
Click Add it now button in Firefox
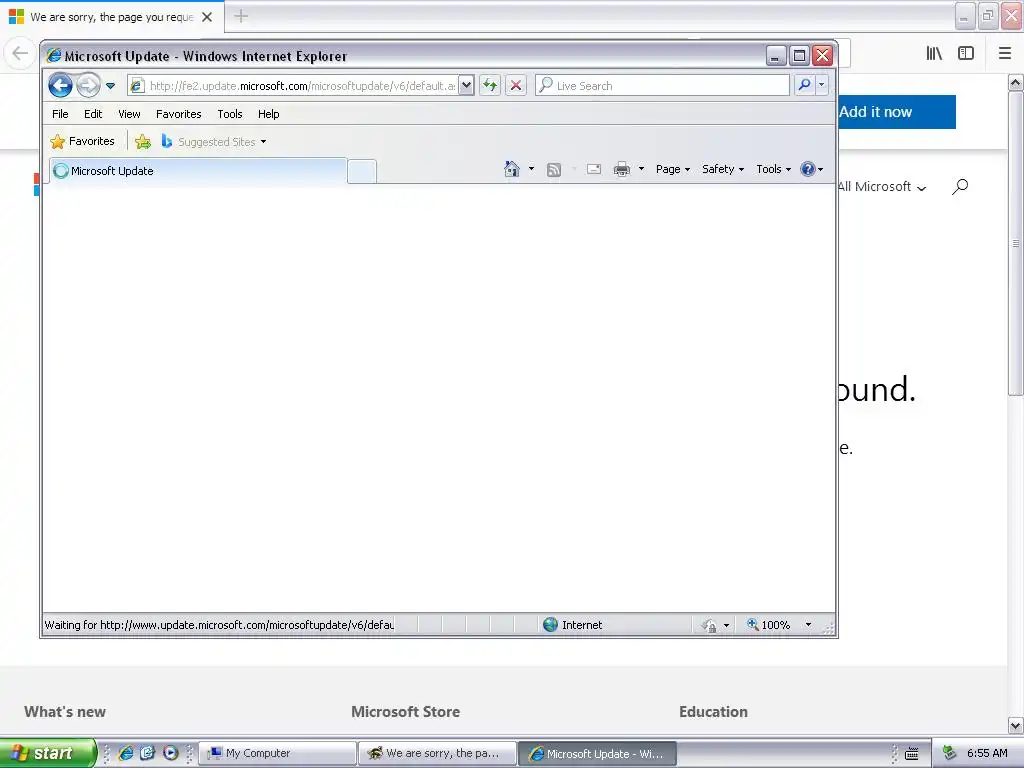[x=897, y=112]
